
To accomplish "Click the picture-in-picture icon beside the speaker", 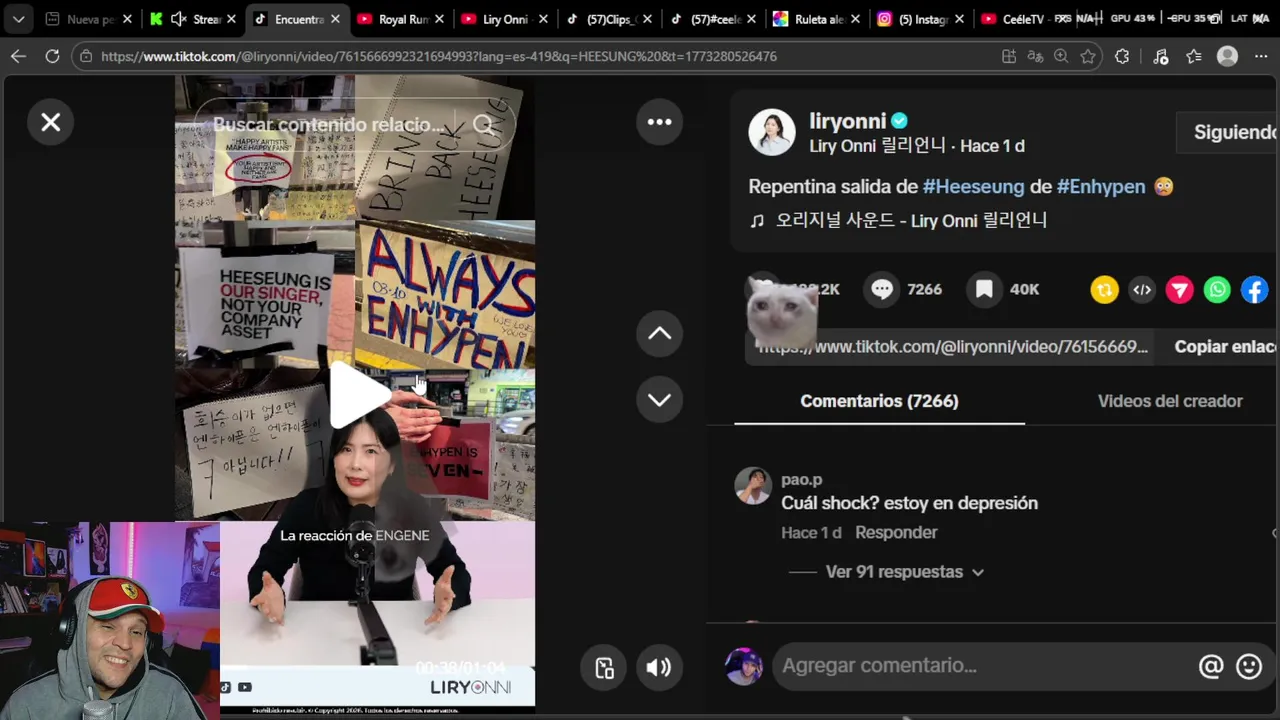I will (604, 668).
